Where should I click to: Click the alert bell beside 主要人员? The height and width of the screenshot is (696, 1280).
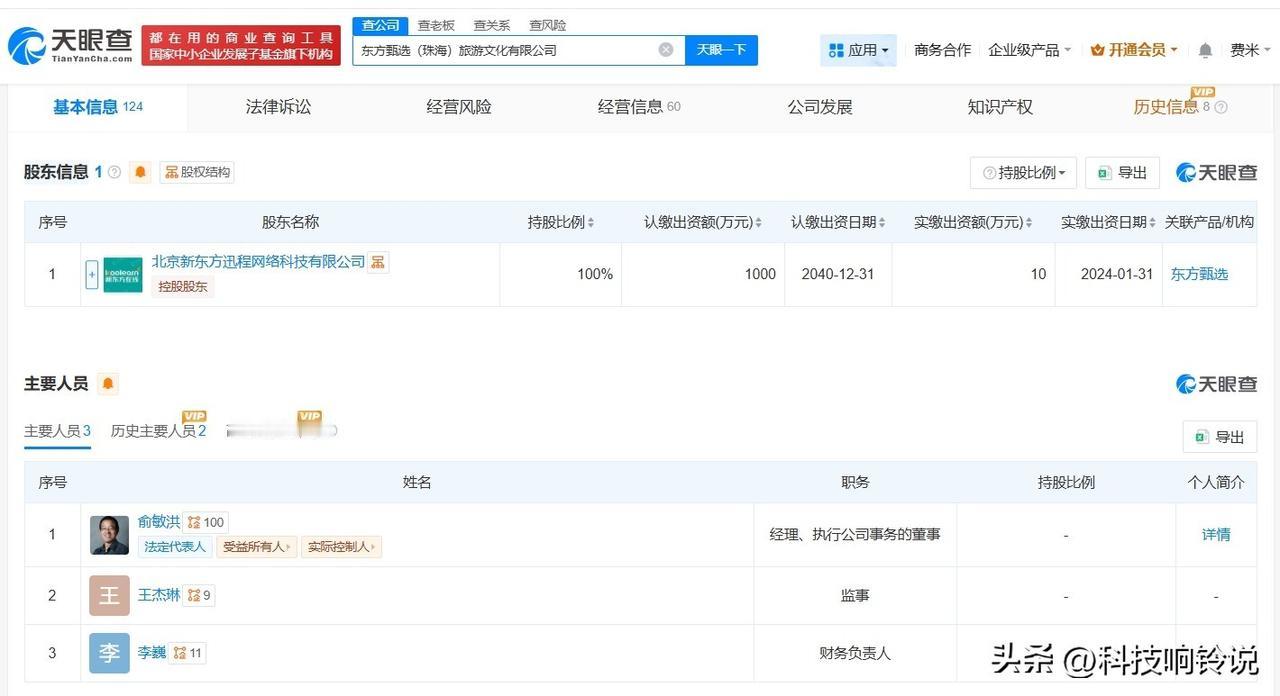[108, 384]
